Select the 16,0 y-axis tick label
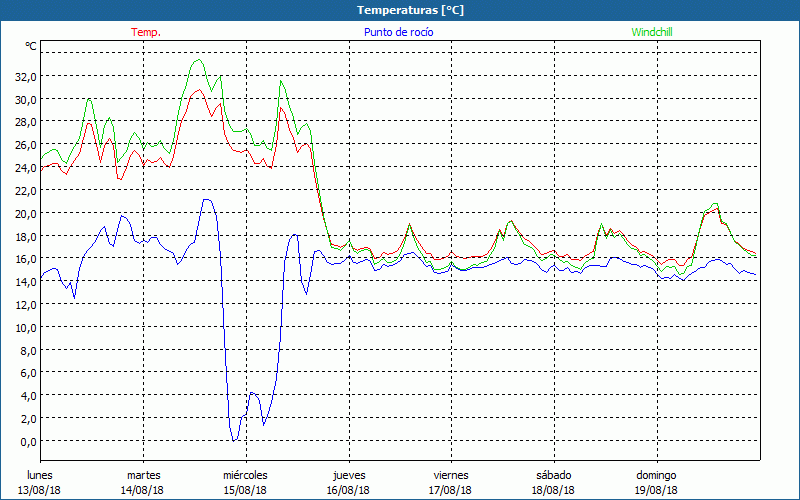Image resolution: width=800 pixels, height=500 pixels. (24, 259)
